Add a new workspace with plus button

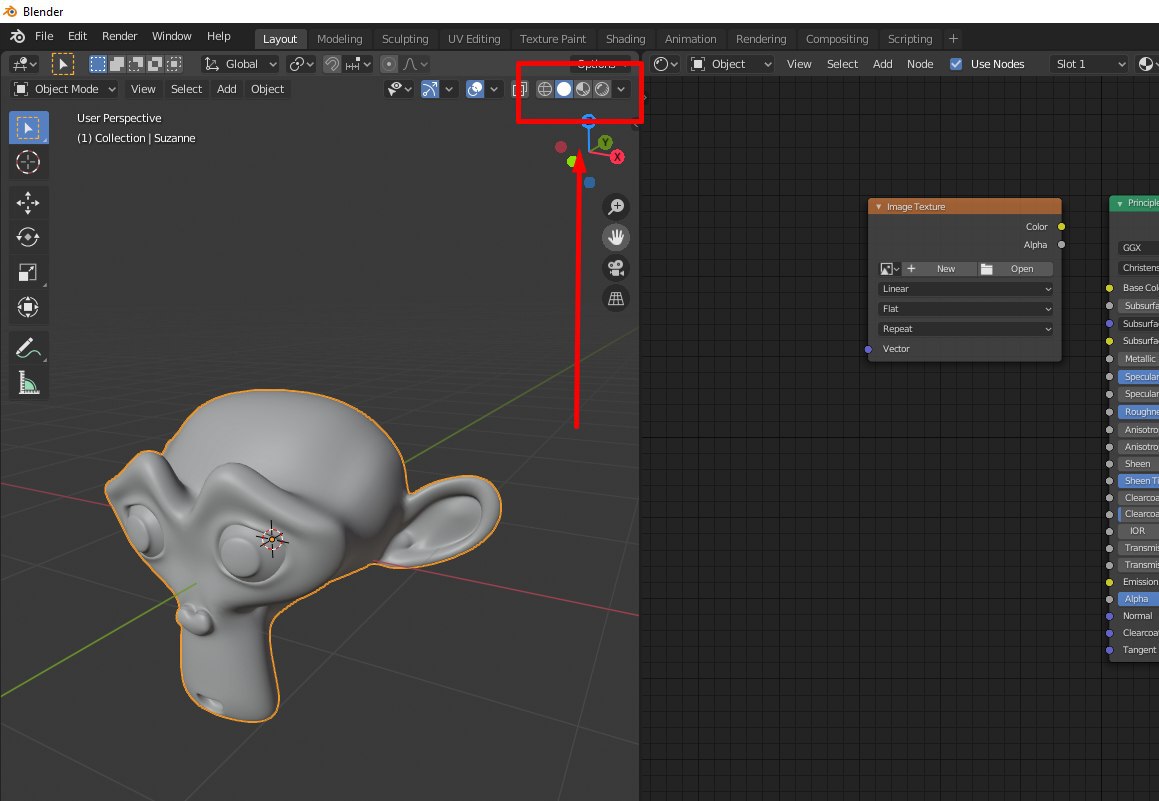tap(954, 38)
